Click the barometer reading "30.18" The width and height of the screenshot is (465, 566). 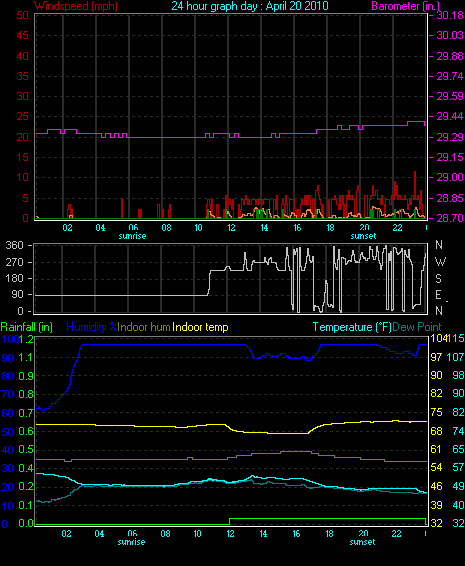(x=450, y=15)
